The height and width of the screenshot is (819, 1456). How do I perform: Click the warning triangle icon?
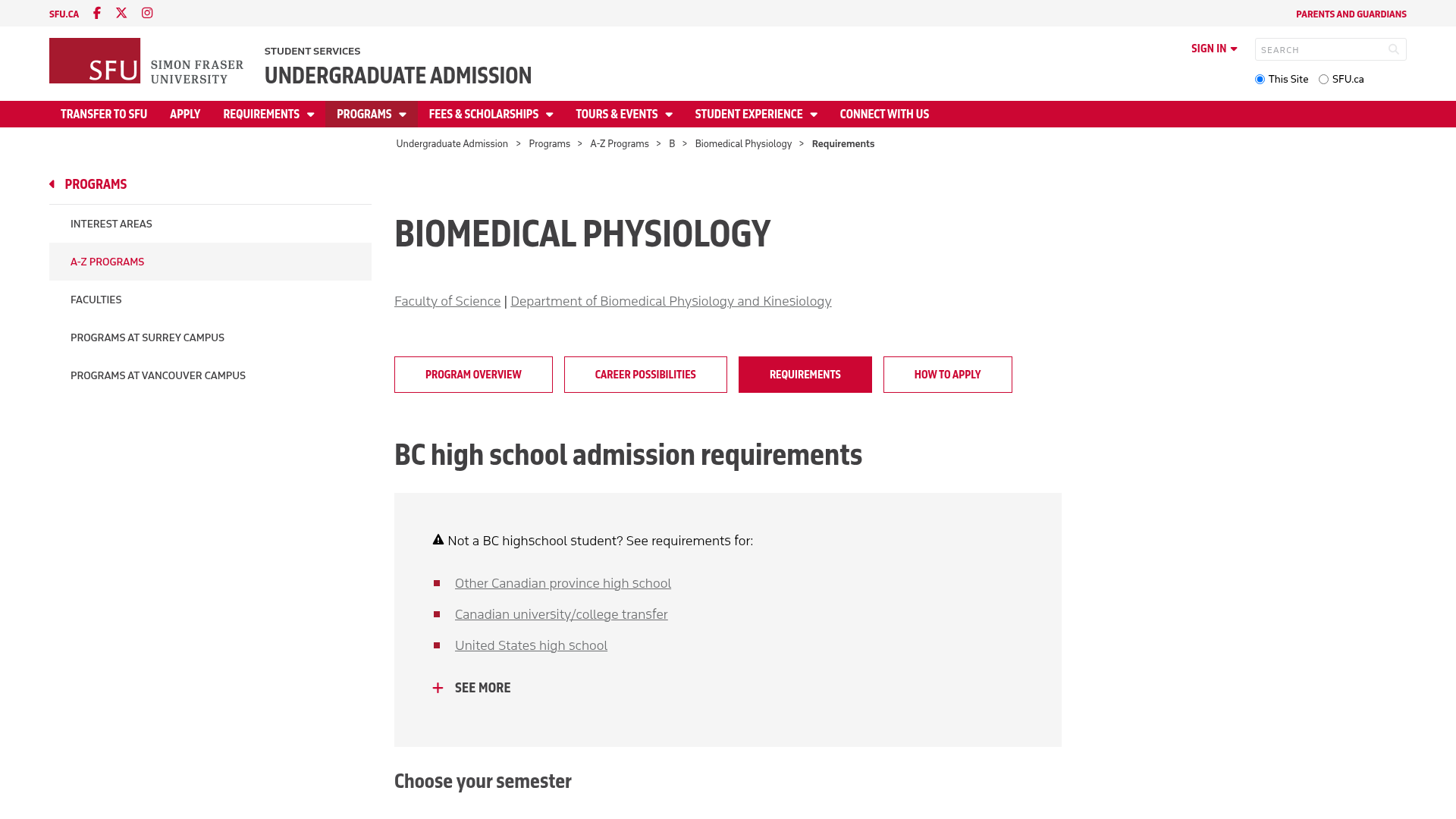click(438, 540)
